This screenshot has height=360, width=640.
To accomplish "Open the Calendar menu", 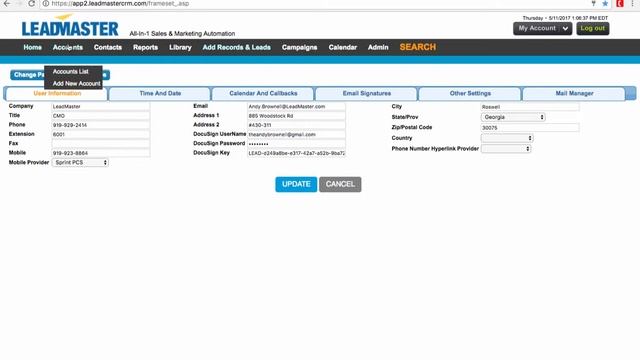I will click(343, 47).
